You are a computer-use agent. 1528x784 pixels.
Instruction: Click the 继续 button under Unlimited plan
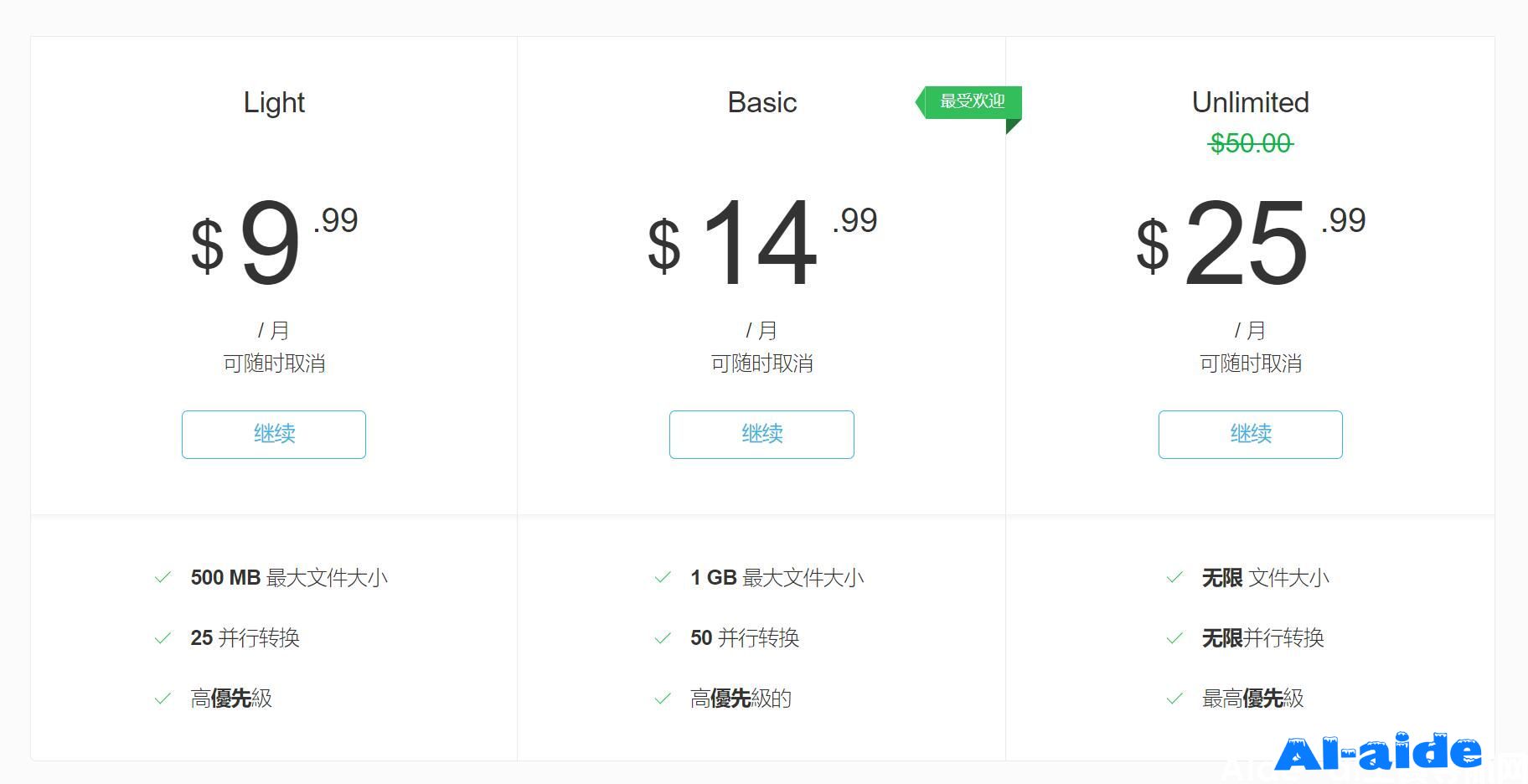[1251, 434]
